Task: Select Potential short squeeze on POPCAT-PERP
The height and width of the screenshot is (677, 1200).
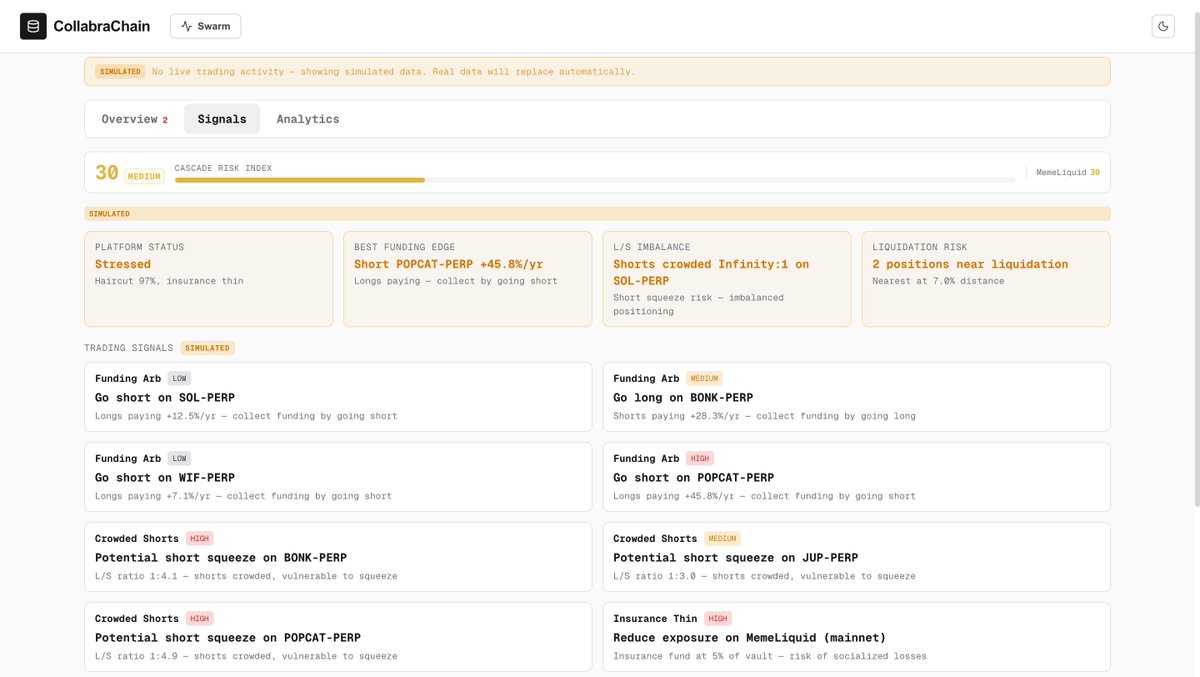Action: 338,637
